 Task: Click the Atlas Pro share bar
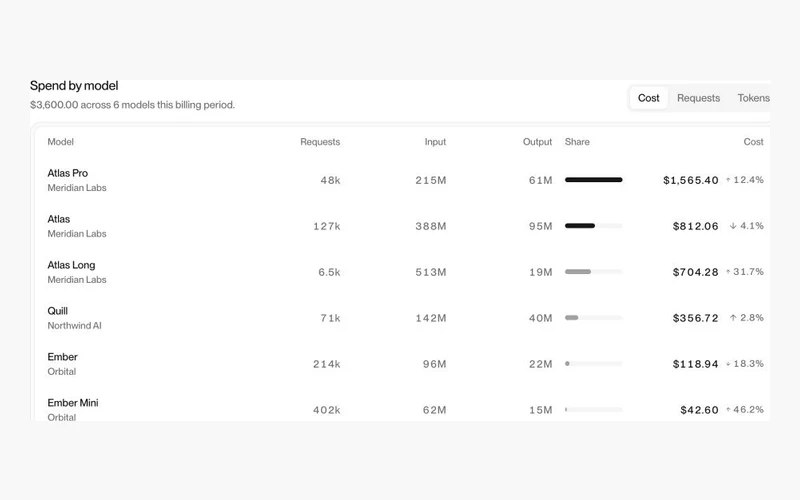(593, 180)
